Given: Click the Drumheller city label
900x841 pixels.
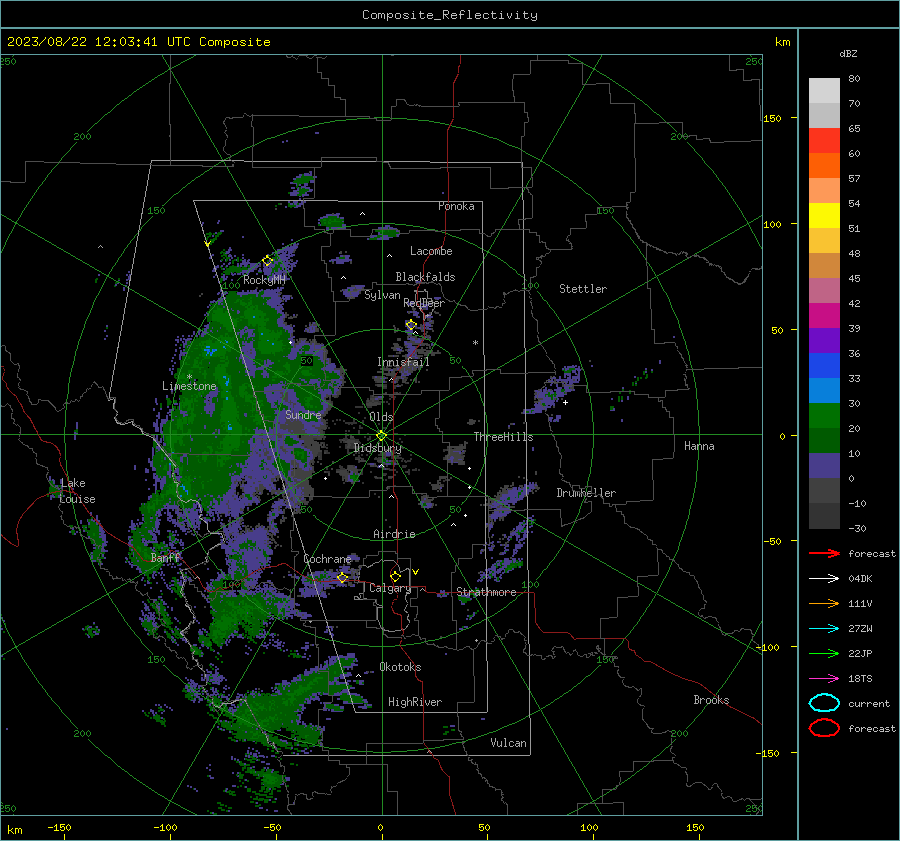Looking at the screenshot, I should pos(586,493).
